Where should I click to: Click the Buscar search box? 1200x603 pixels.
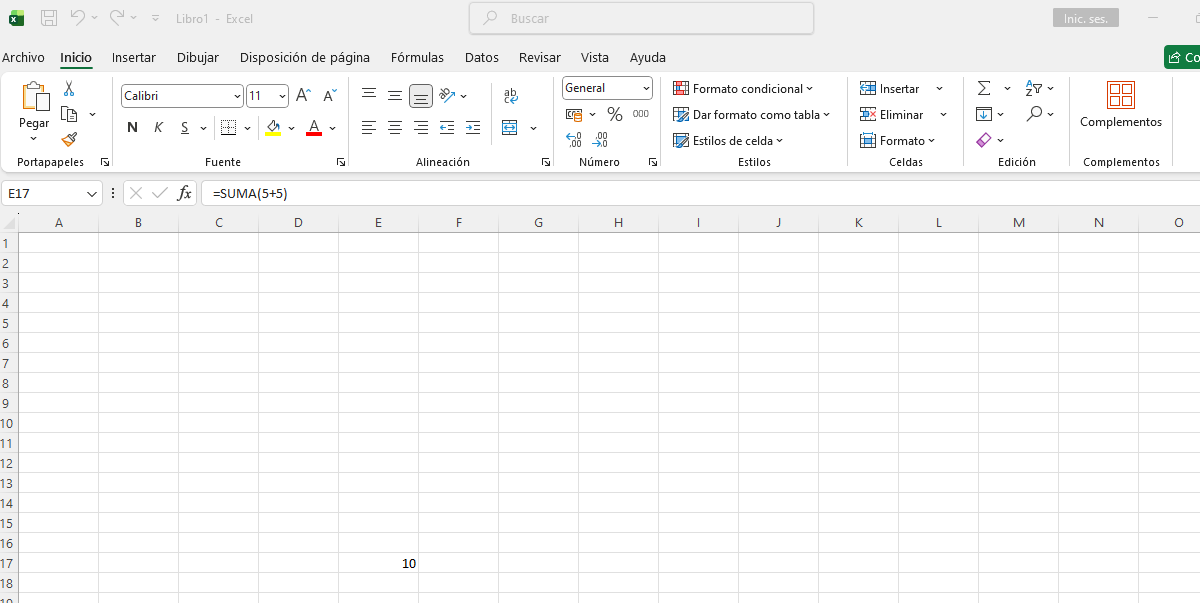641,18
